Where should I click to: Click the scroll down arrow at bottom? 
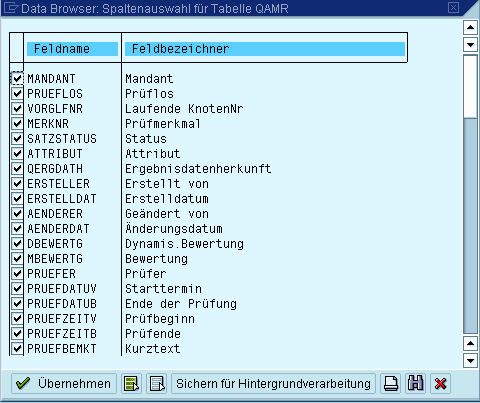(470, 360)
